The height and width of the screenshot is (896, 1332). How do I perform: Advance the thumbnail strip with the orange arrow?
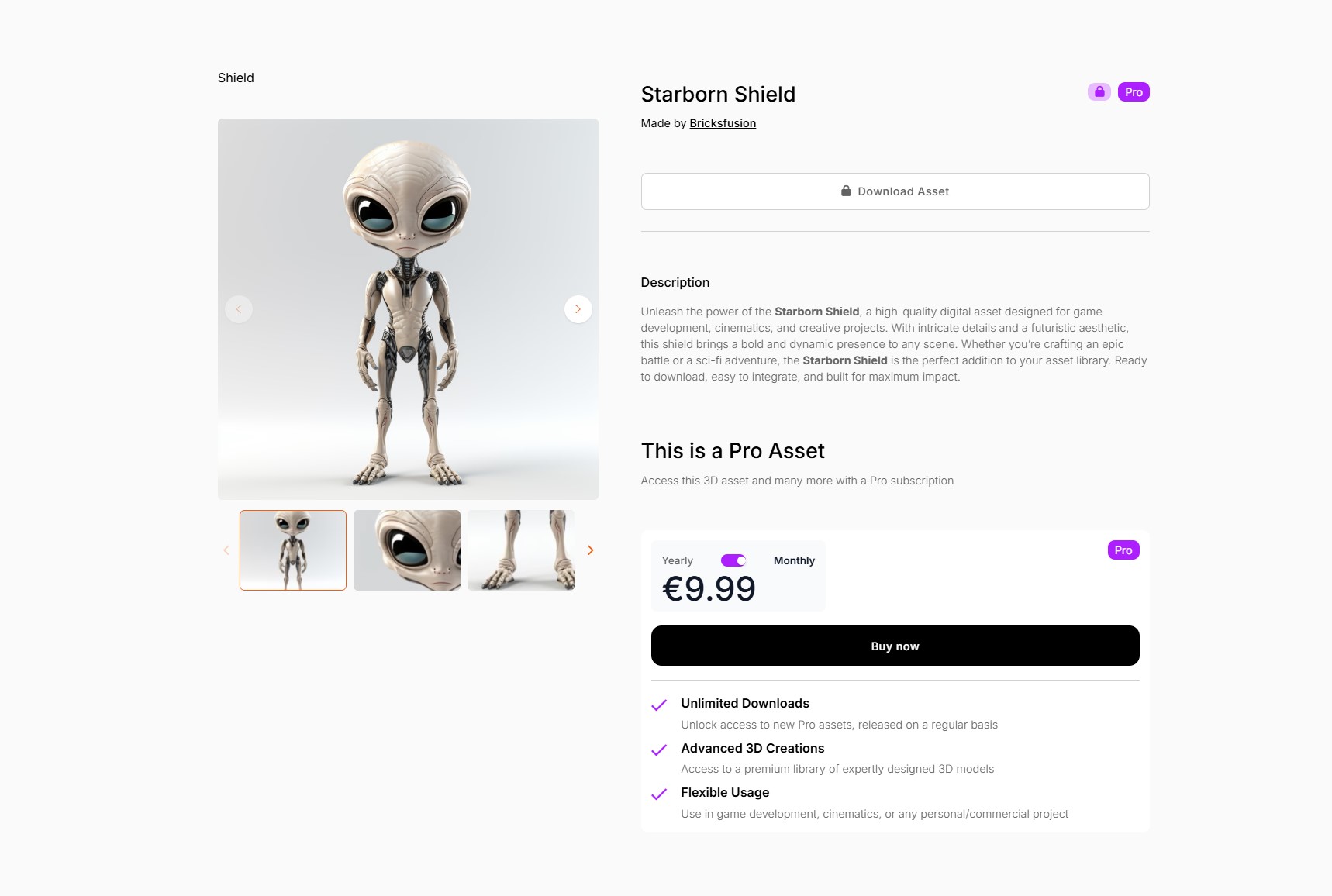(x=590, y=550)
